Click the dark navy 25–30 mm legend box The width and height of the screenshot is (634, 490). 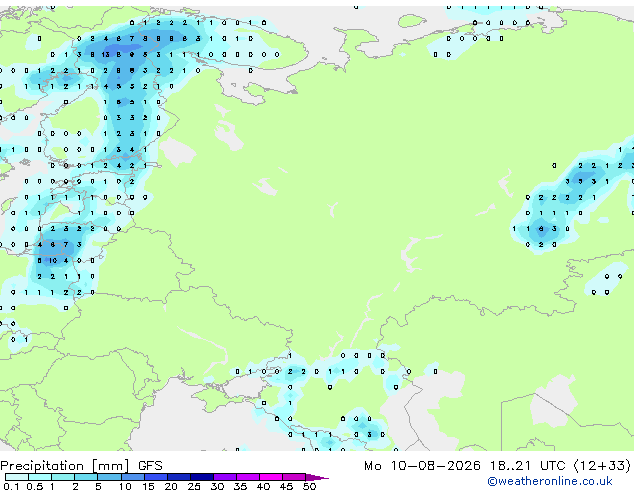(202, 477)
